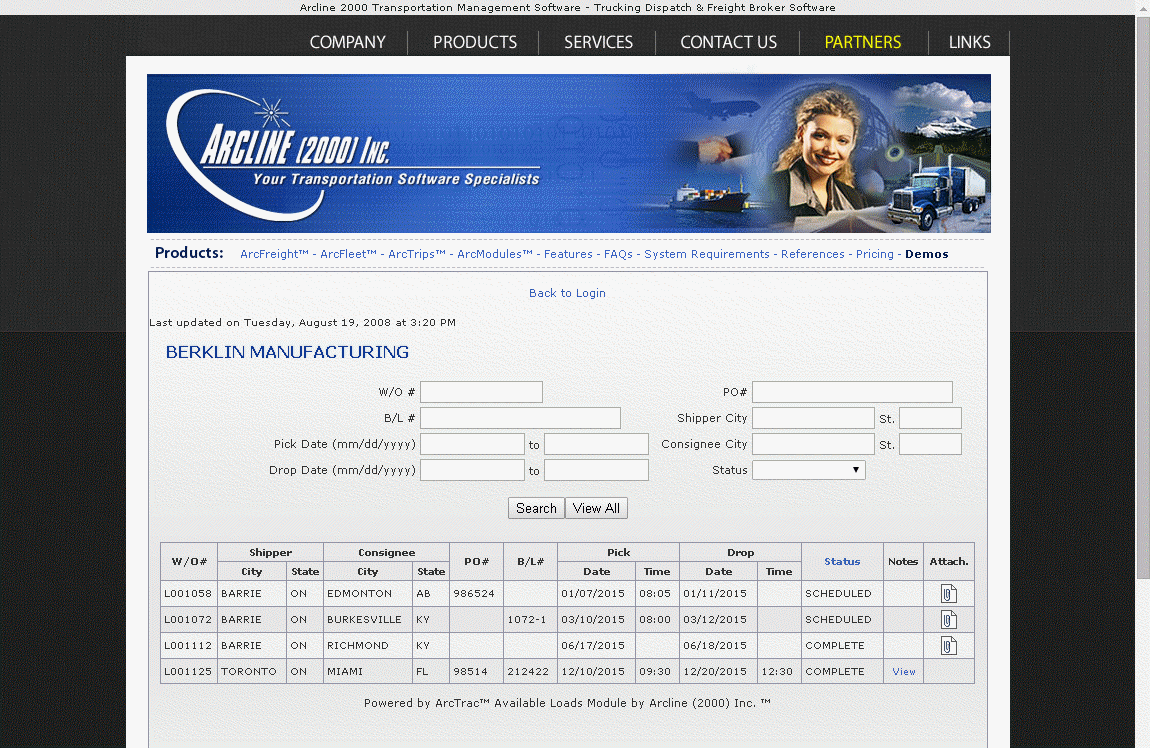
Task: View notes for load L001125
Action: click(x=904, y=671)
